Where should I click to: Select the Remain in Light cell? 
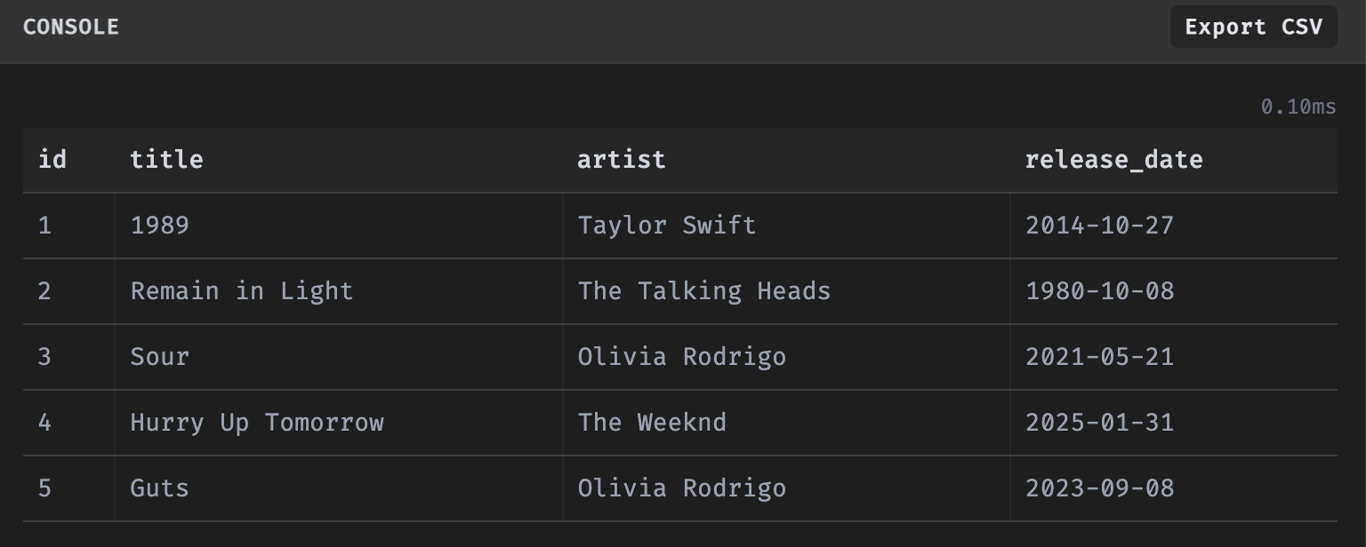[x=241, y=291]
